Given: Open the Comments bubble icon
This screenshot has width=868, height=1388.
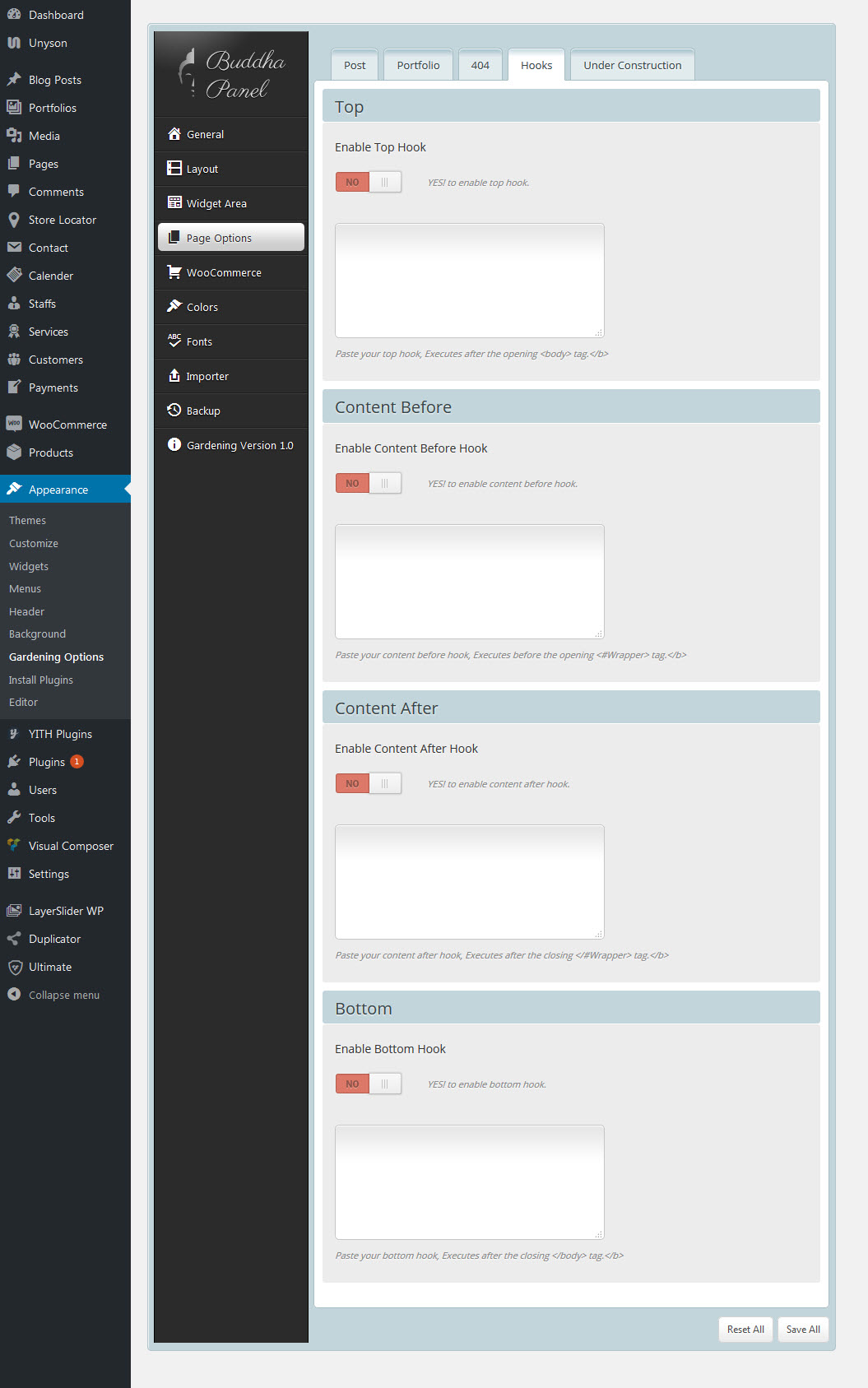Looking at the screenshot, I should 14,192.
